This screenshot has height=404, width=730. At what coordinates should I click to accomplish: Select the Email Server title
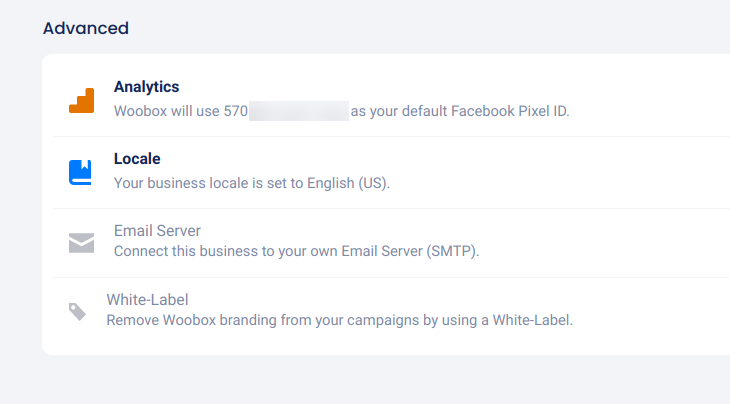tap(157, 231)
